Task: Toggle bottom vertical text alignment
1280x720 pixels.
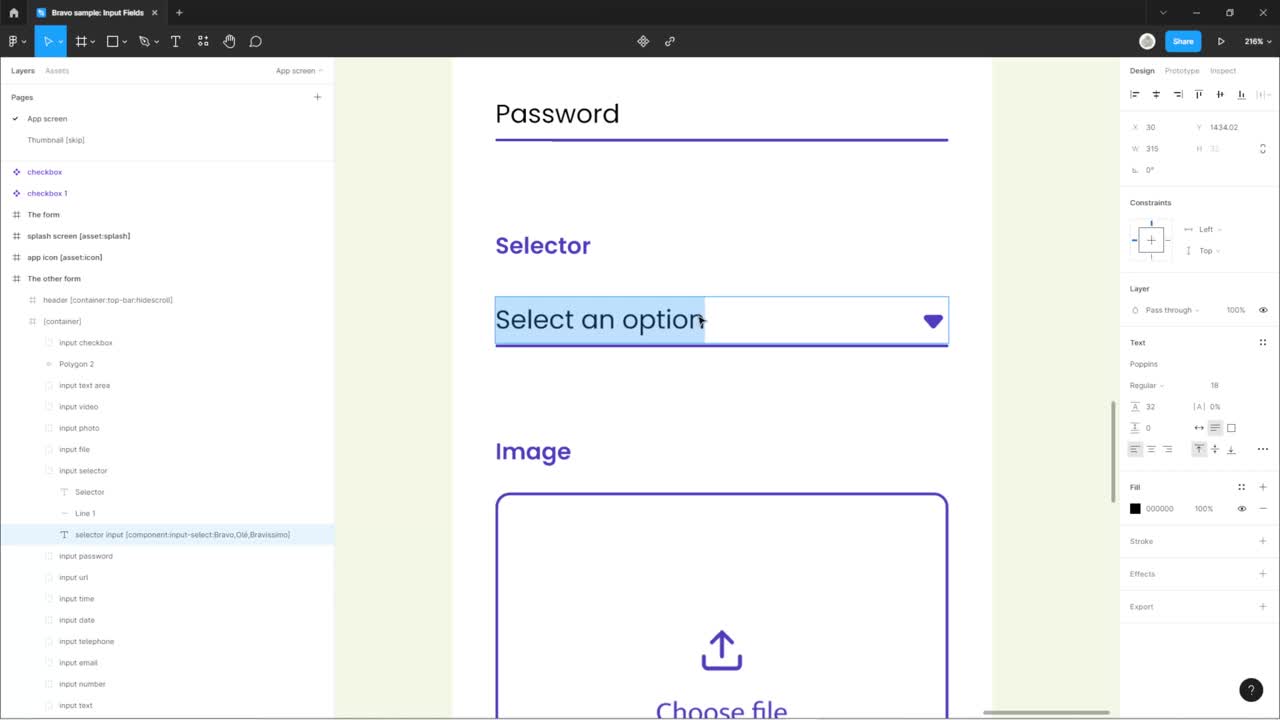Action: click(x=1231, y=448)
